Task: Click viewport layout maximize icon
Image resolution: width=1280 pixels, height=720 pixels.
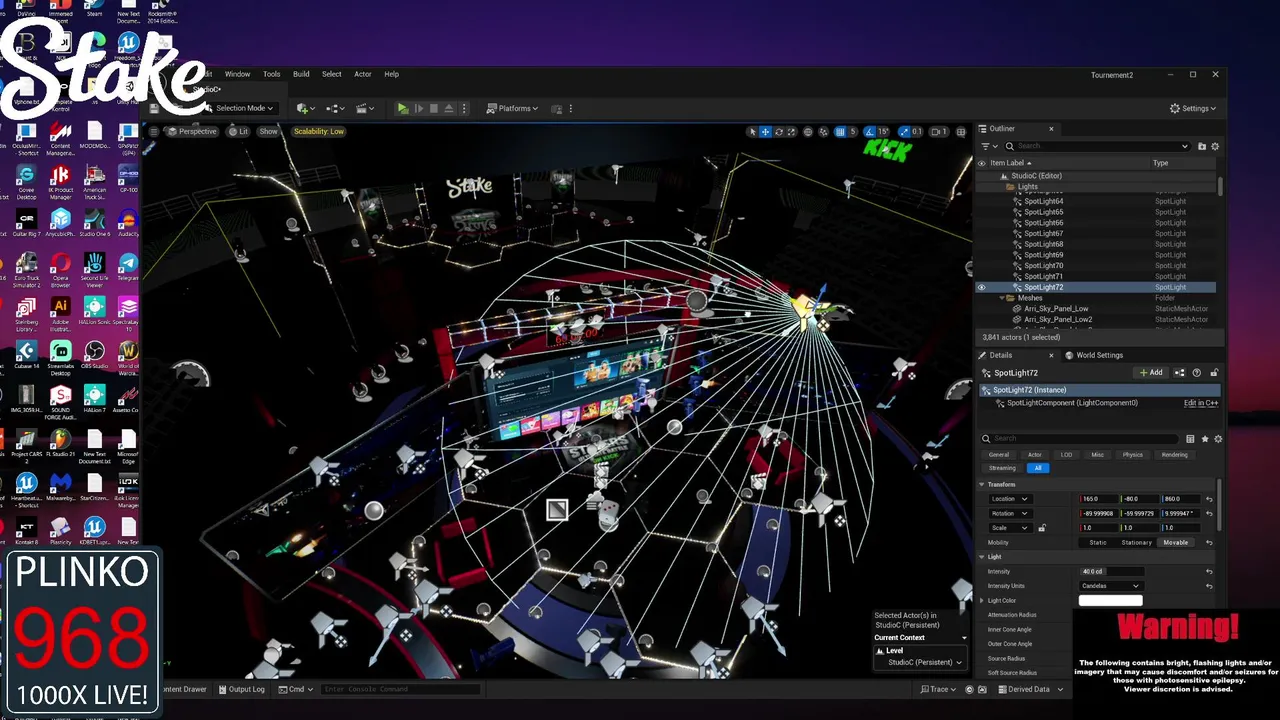Action: click(x=961, y=132)
